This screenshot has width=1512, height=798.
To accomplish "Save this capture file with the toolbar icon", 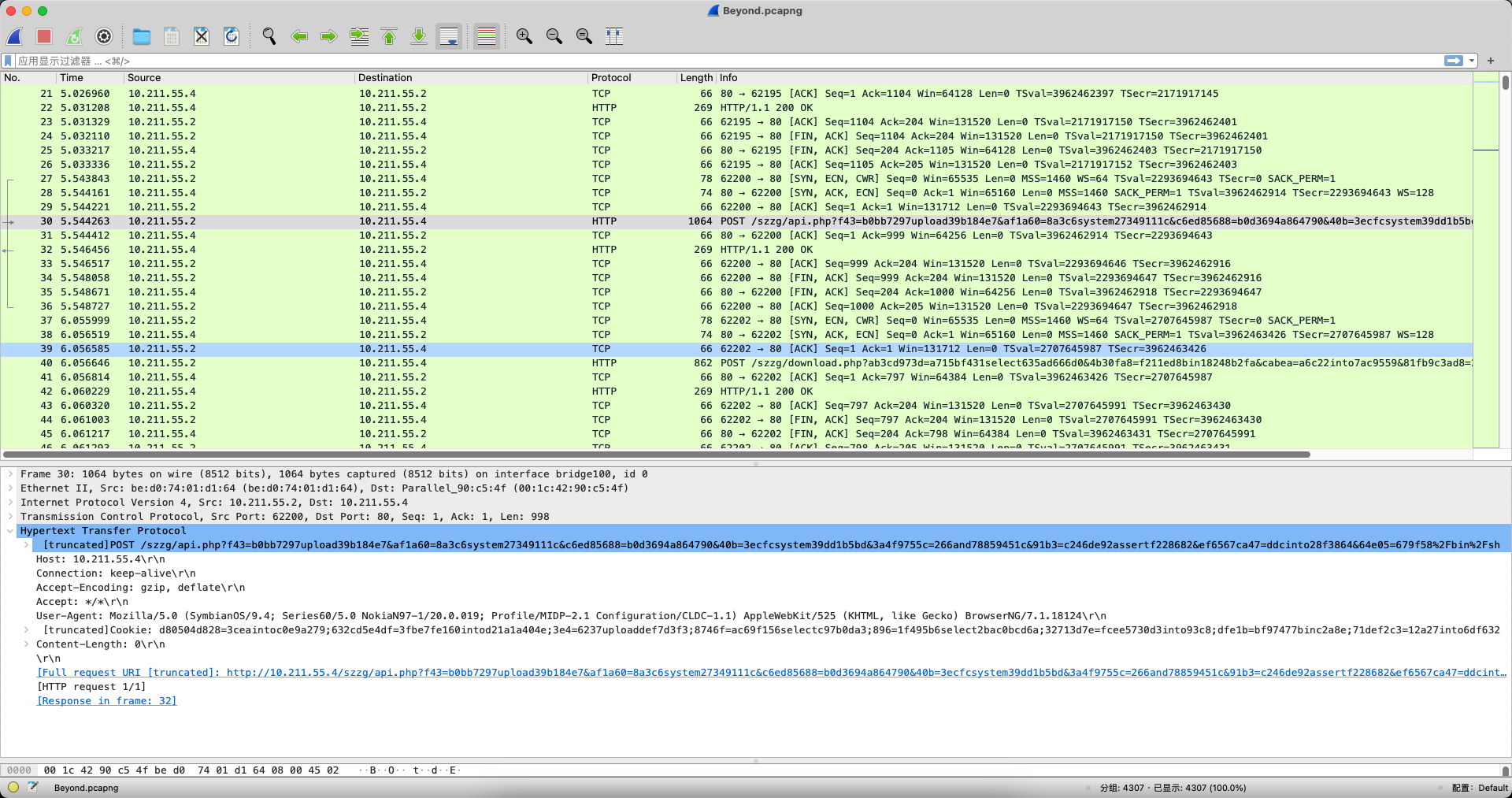I will point(172,36).
